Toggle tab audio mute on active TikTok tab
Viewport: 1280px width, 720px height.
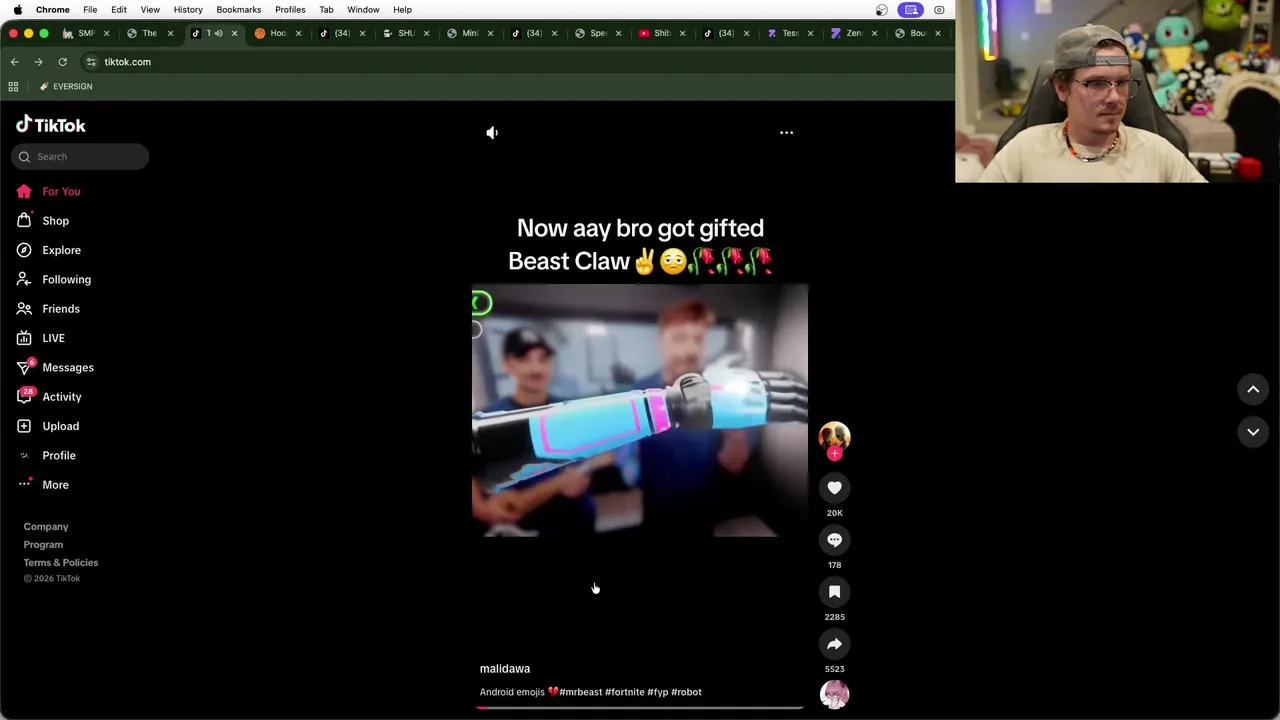(219, 33)
